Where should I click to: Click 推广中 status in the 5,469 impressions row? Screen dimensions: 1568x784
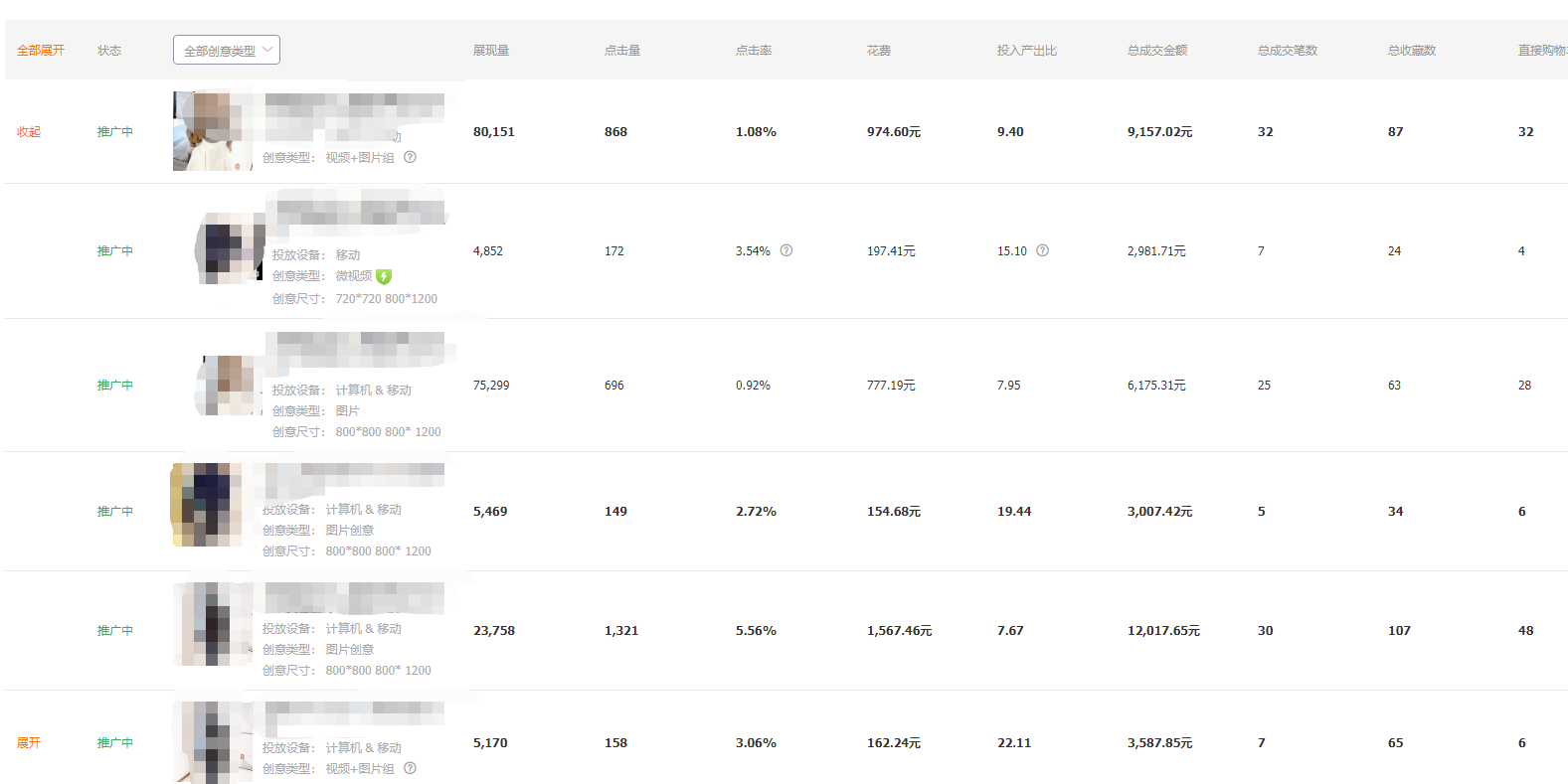(x=115, y=511)
